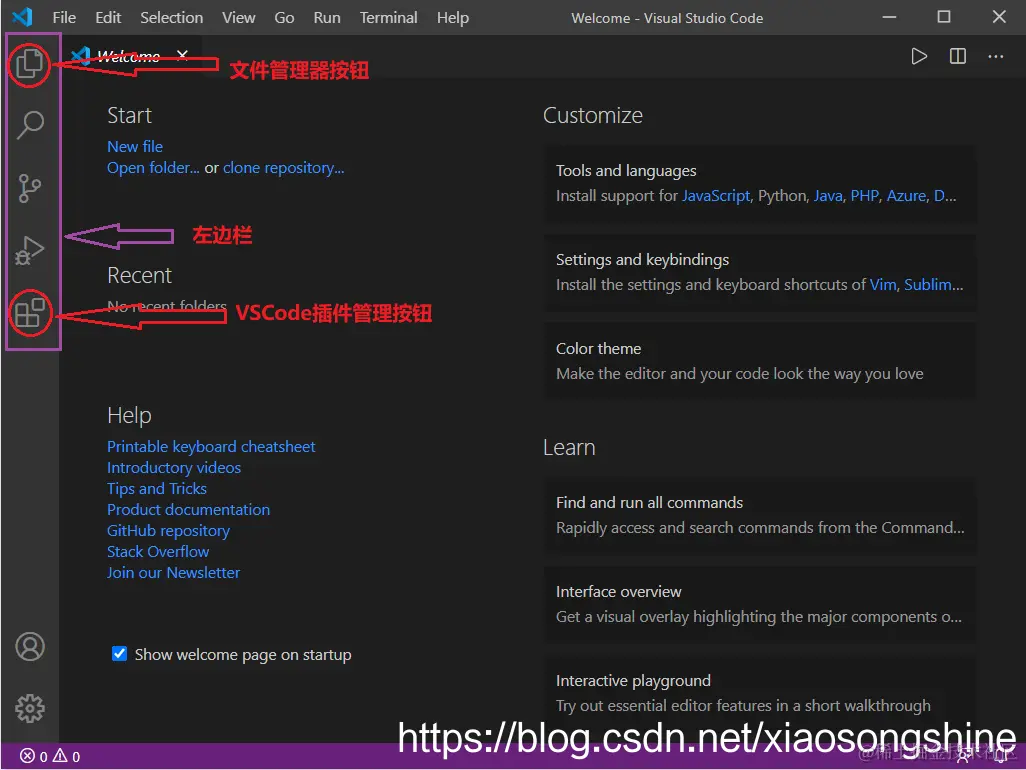Open the Edit menu

108,18
